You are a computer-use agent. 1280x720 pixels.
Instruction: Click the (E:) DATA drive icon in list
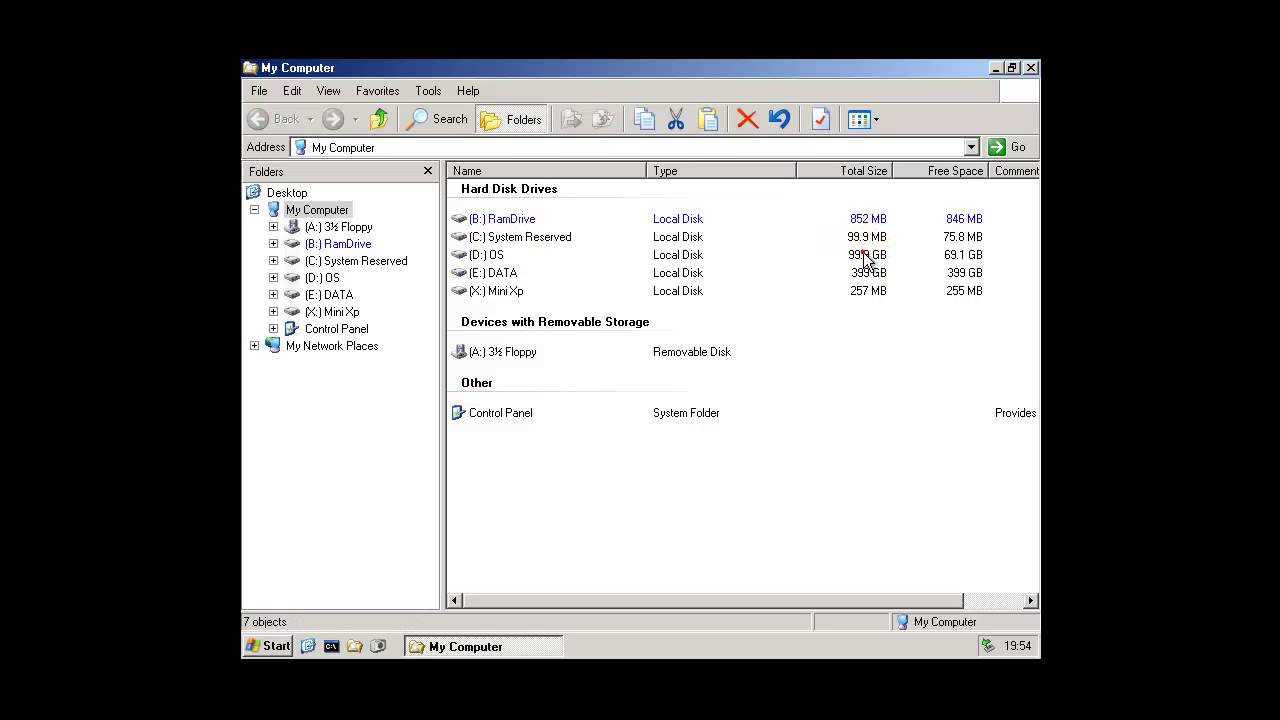coord(459,273)
